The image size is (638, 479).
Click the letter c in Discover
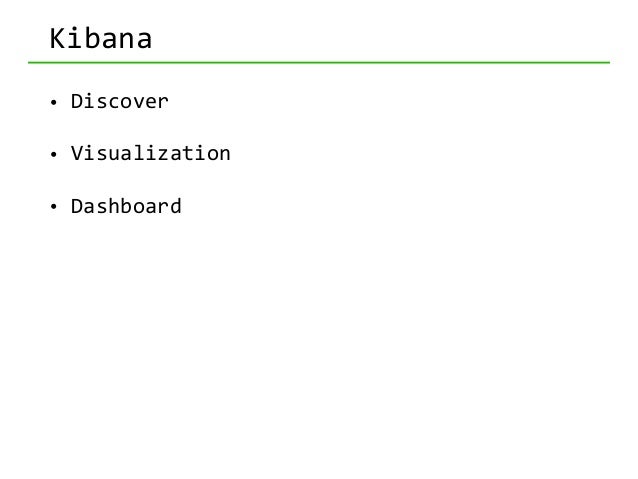(114, 103)
